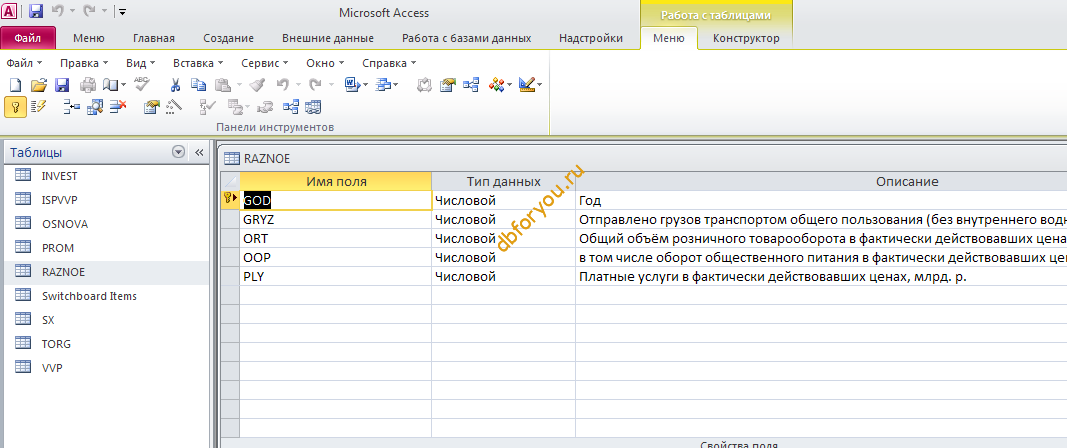
Task: Collapse the navigation pane with the double chevron
Action: tap(199, 153)
